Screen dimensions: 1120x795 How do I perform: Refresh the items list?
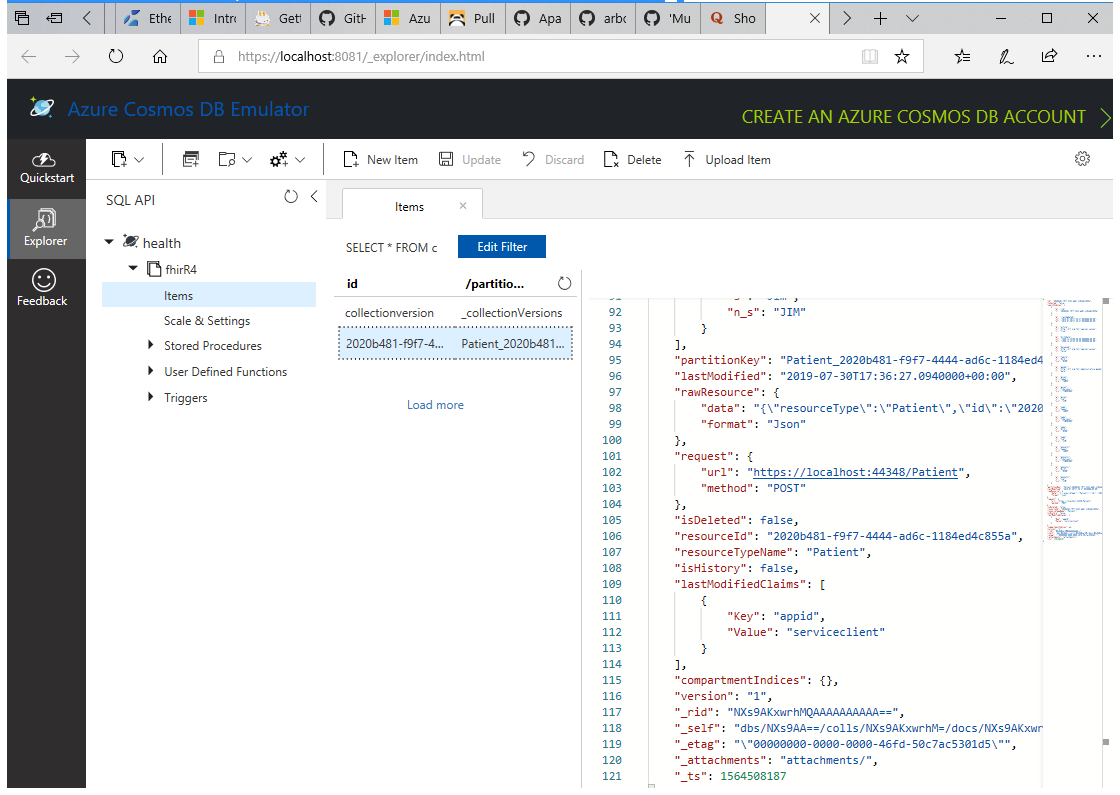[x=564, y=283]
